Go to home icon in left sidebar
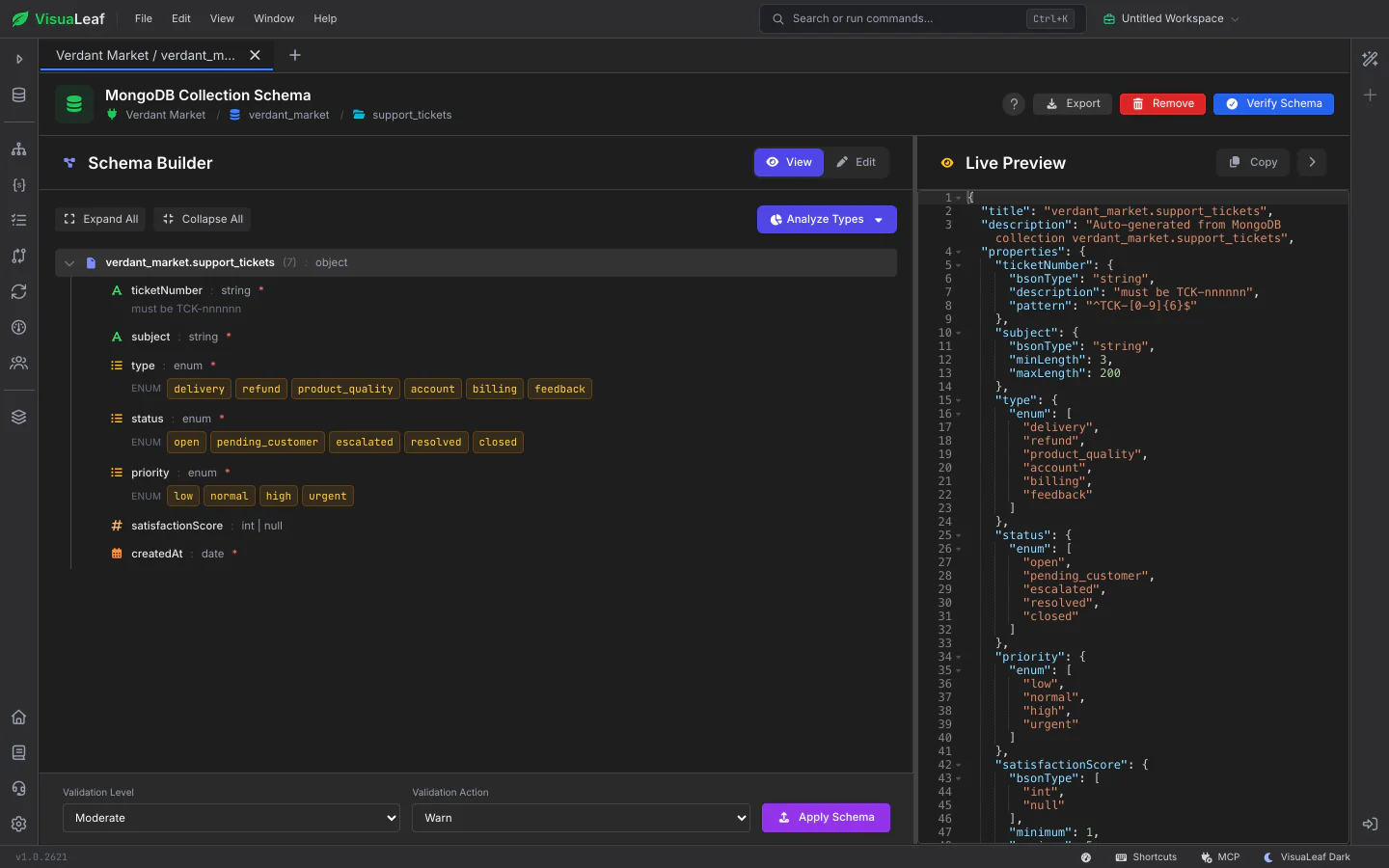The height and width of the screenshot is (868, 1389). pos(19,718)
